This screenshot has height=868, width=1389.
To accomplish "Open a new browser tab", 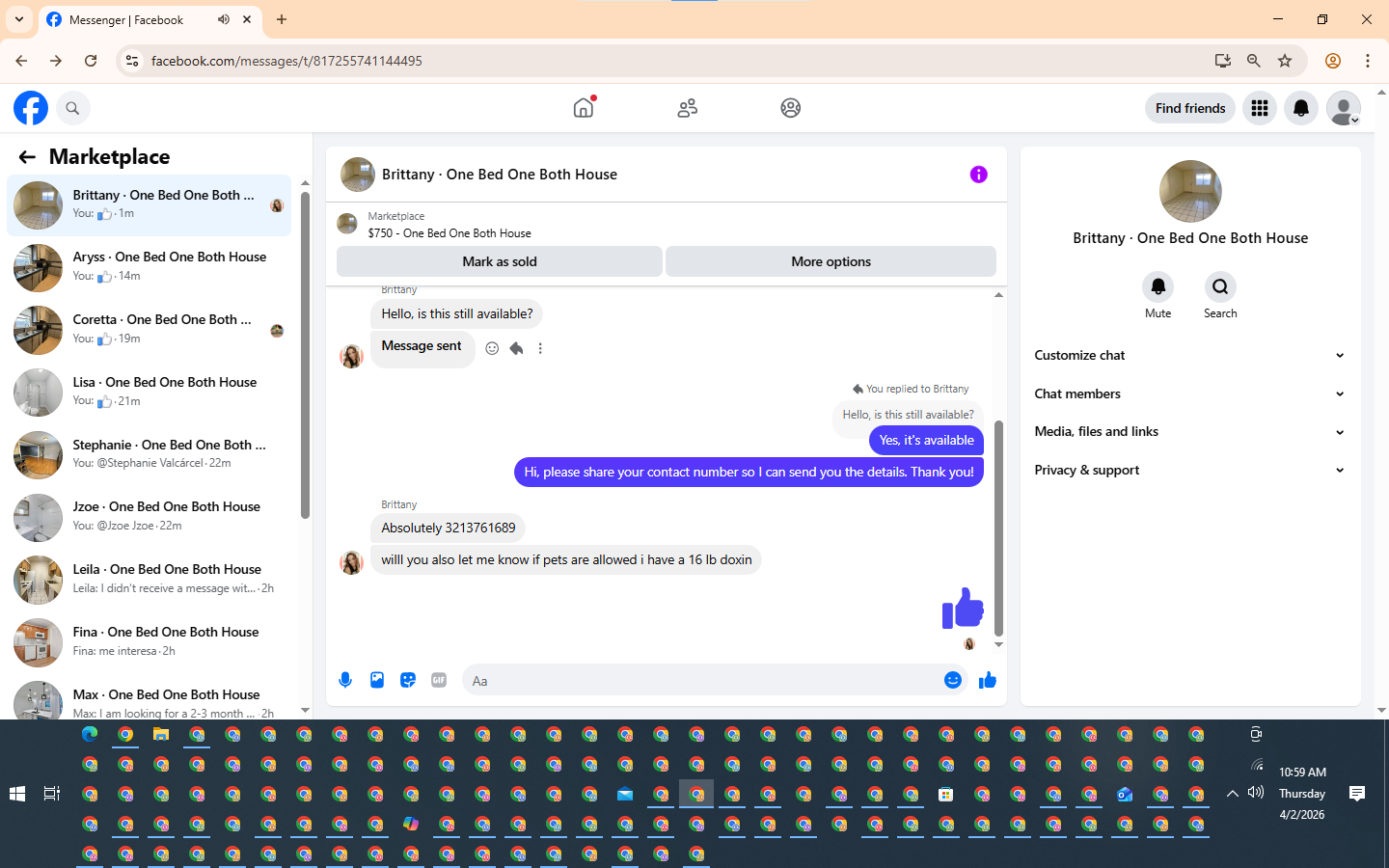I will pyautogui.click(x=282, y=19).
